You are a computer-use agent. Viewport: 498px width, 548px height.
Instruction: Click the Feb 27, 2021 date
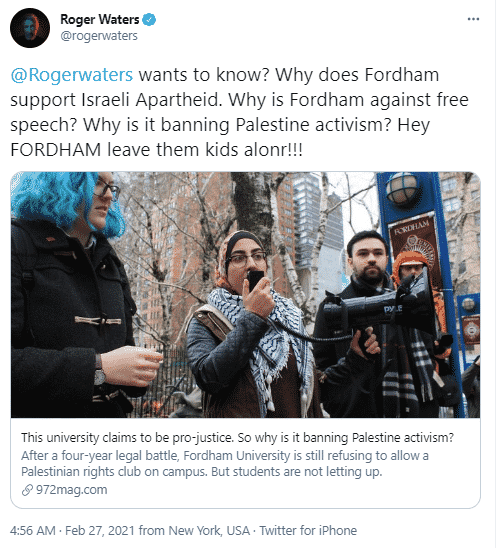(100, 532)
